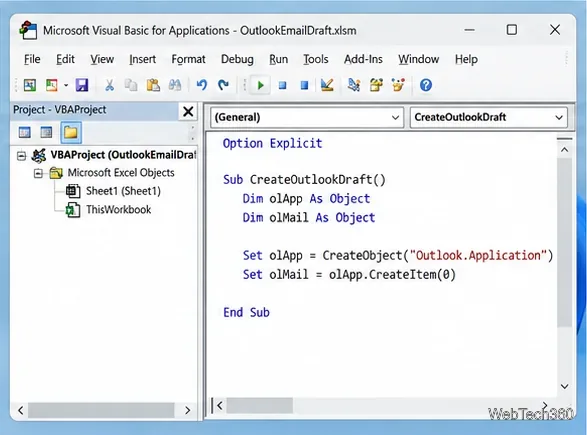Run the macro with the green play button
The height and width of the screenshot is (435, 587).
(x=261, y=85)
